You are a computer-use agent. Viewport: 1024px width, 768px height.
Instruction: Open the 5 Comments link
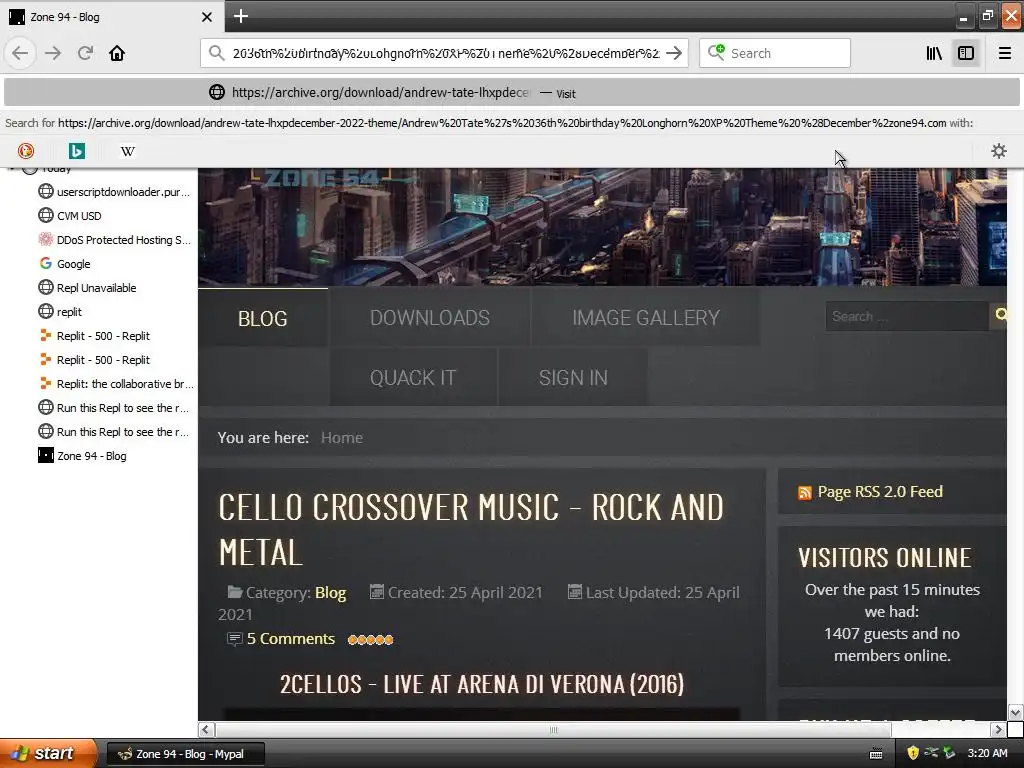pos(291,639)
